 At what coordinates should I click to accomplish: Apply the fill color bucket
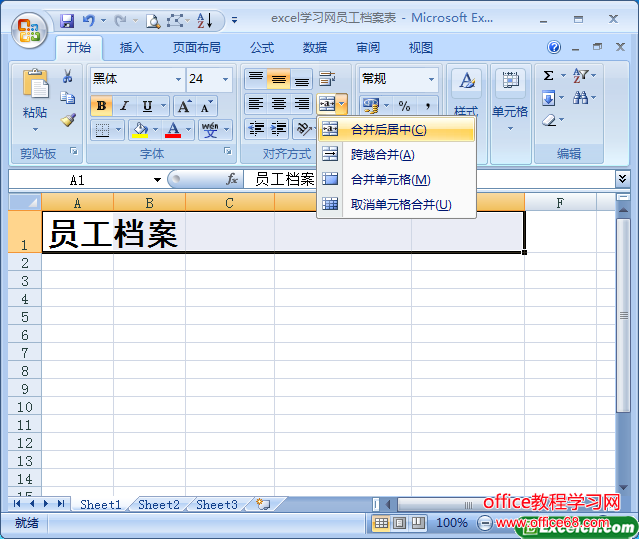pos(140,130)
